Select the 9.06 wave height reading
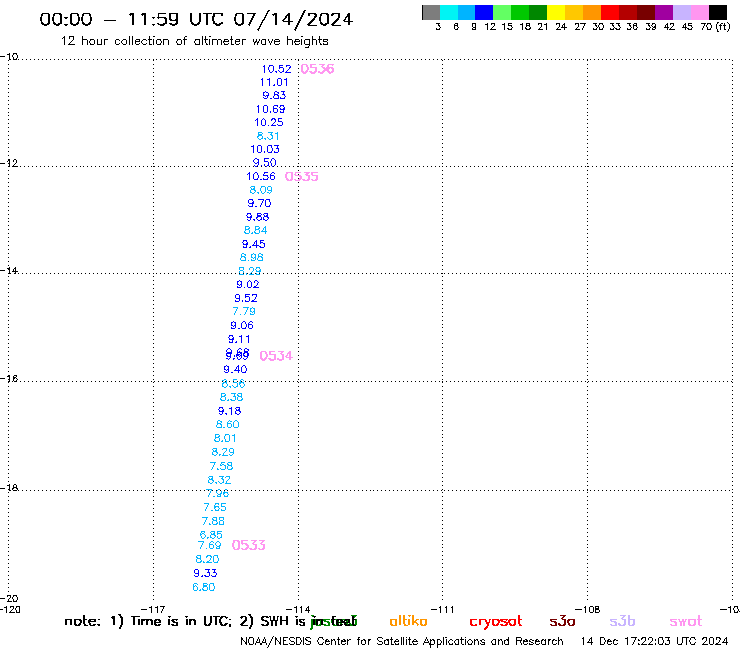 pyautogui.click(x=242, y=325)
